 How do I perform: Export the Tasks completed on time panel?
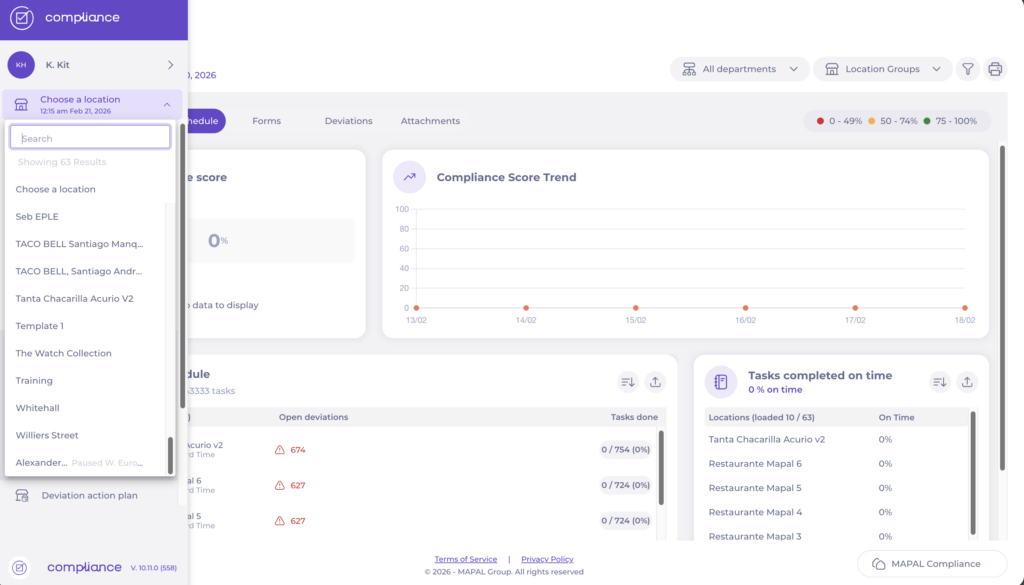point(967,382)
